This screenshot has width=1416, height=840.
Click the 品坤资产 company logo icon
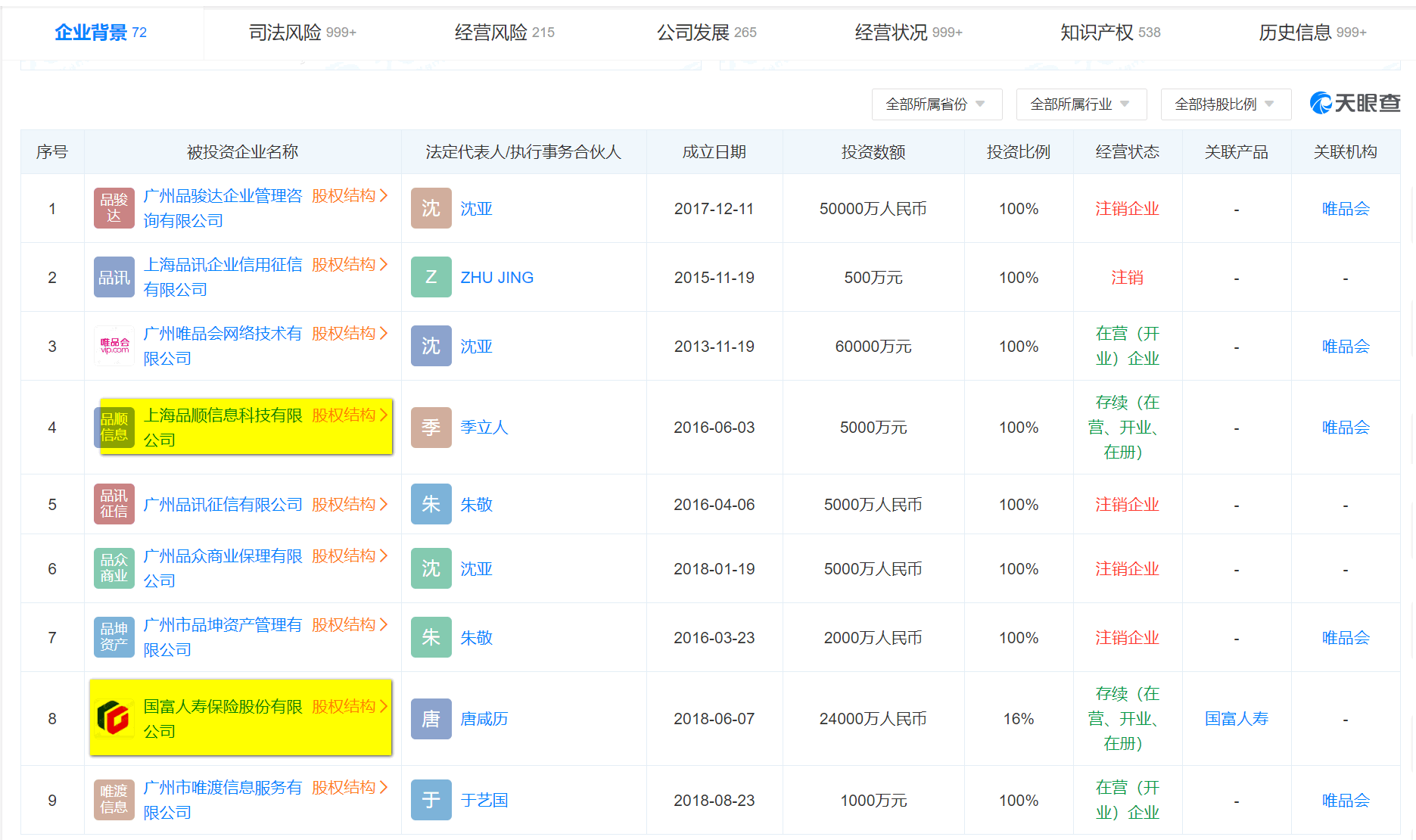[114, 637]
